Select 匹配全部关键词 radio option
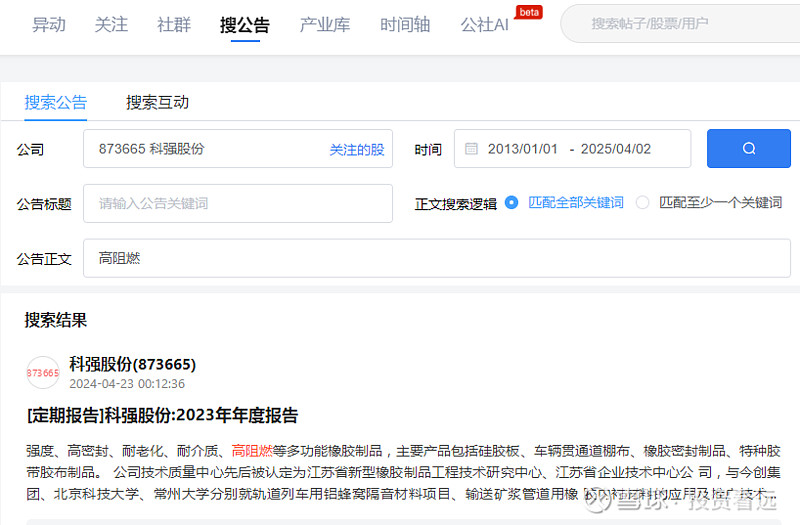 pyautogui.click(x=511, y=203)
